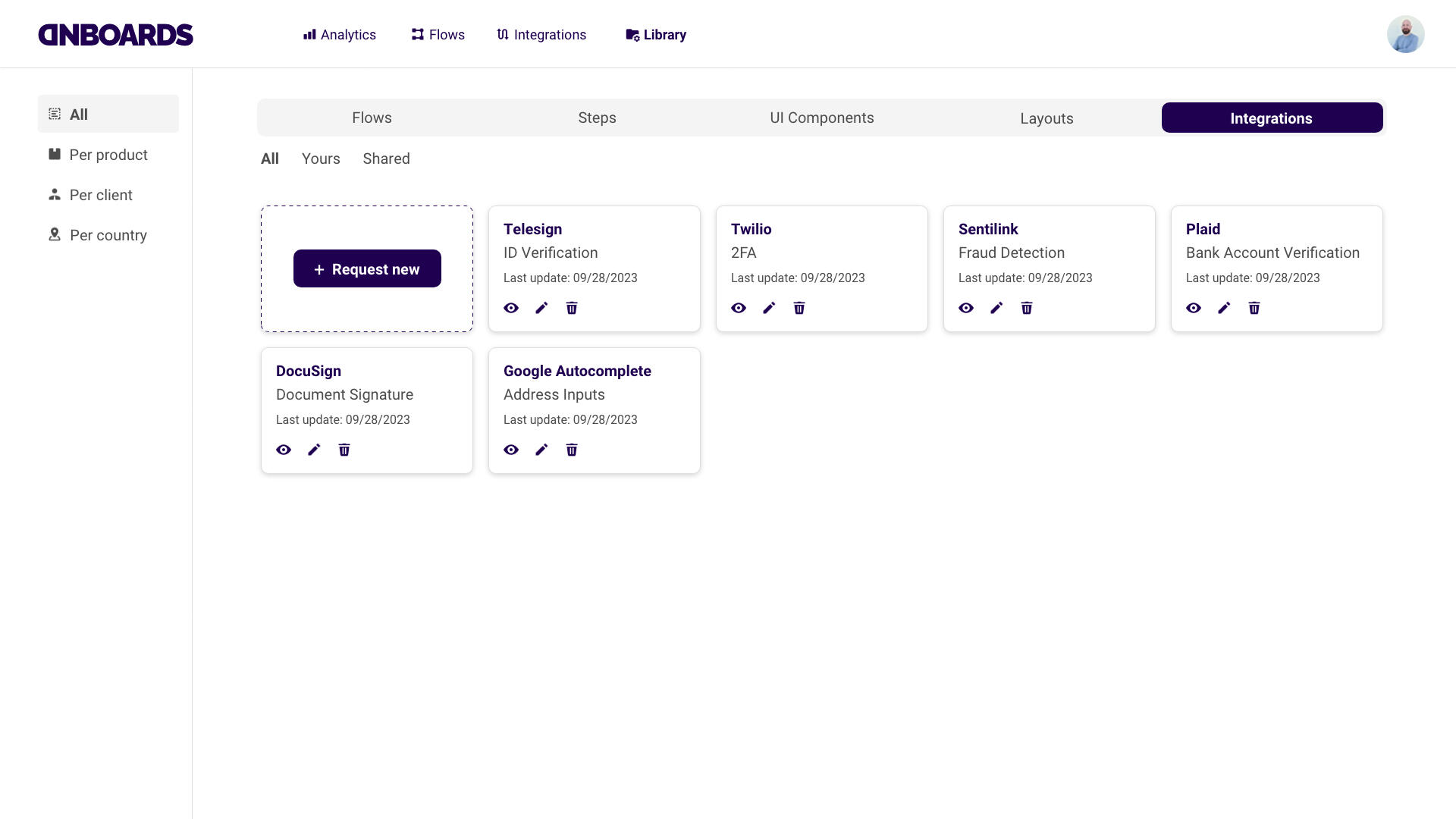Click eye icon on Twilio card
This screenshot has width=1456, height=819.
click(x=739, y=308)
